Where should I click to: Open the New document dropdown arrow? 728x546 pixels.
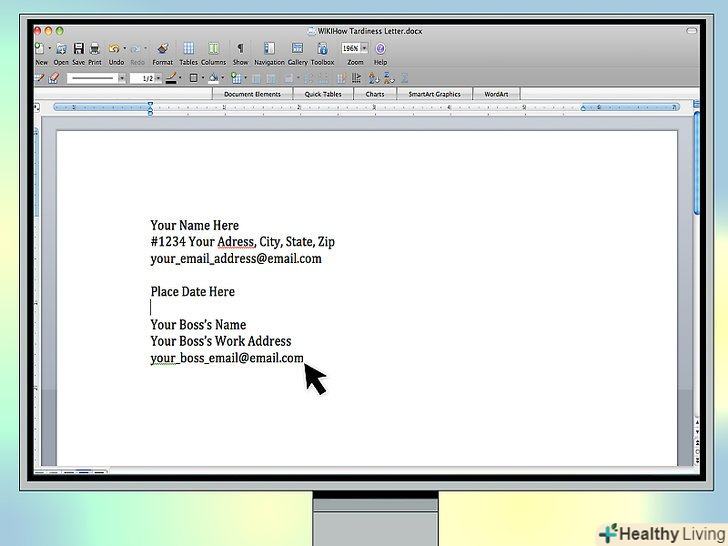[x=49, y=48]
